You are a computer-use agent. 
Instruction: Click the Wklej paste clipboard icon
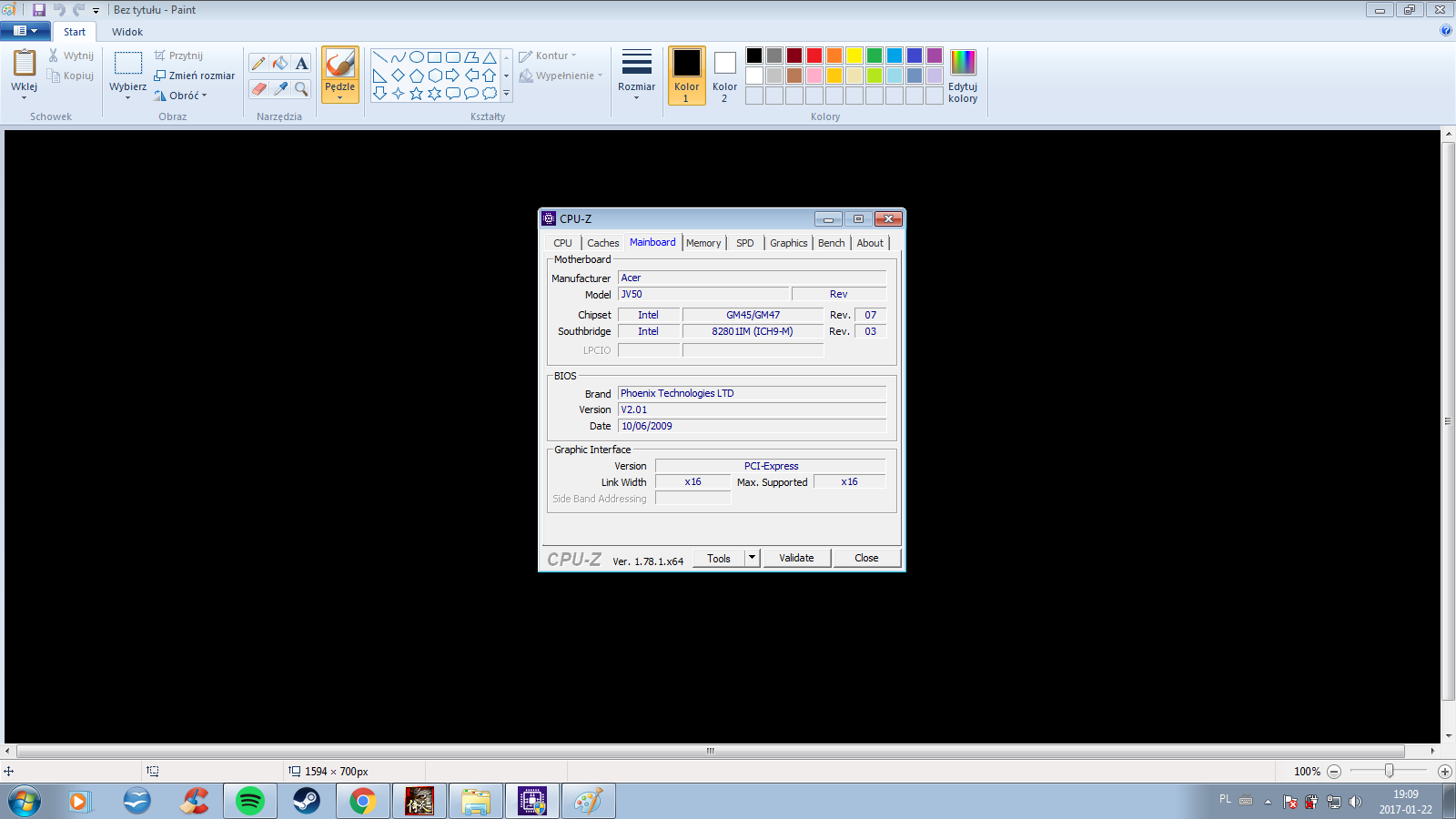click(25, 63)
